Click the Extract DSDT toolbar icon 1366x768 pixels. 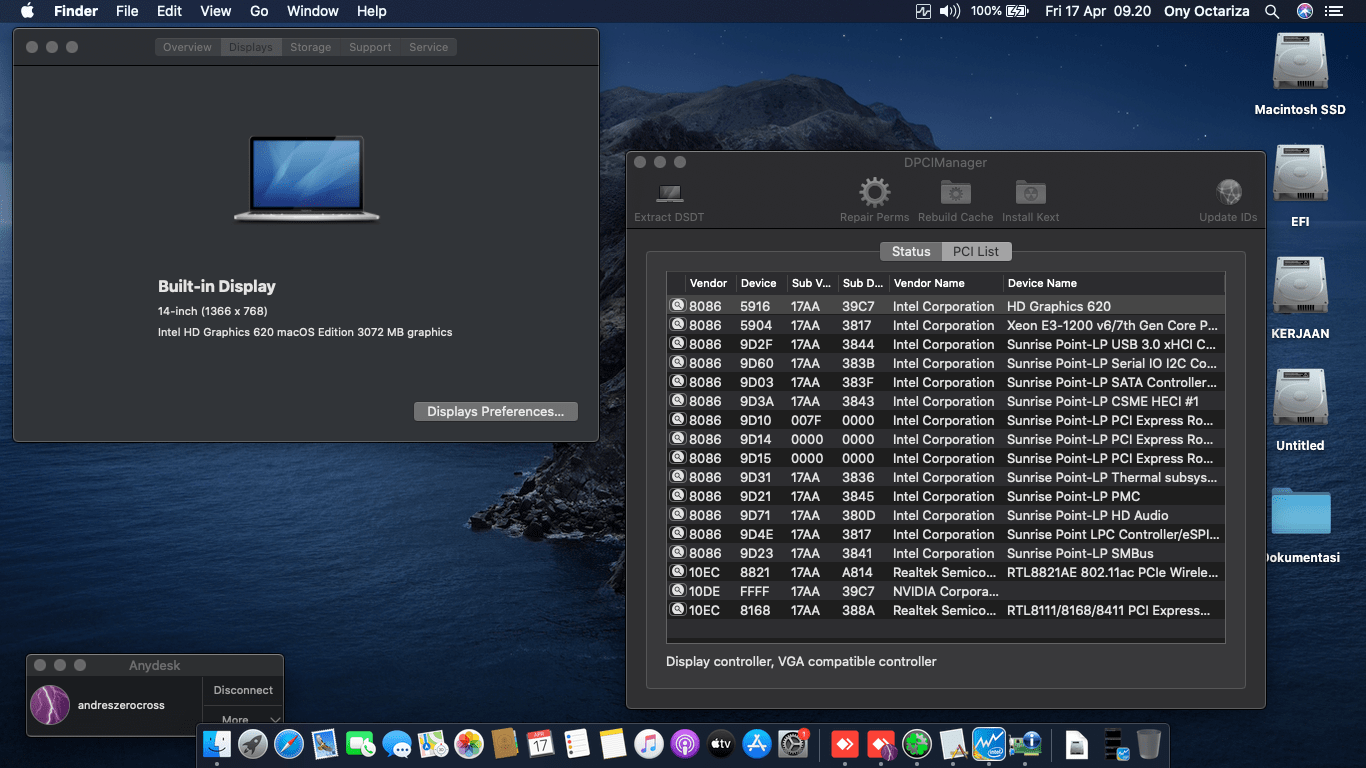(x=669, y=194)
